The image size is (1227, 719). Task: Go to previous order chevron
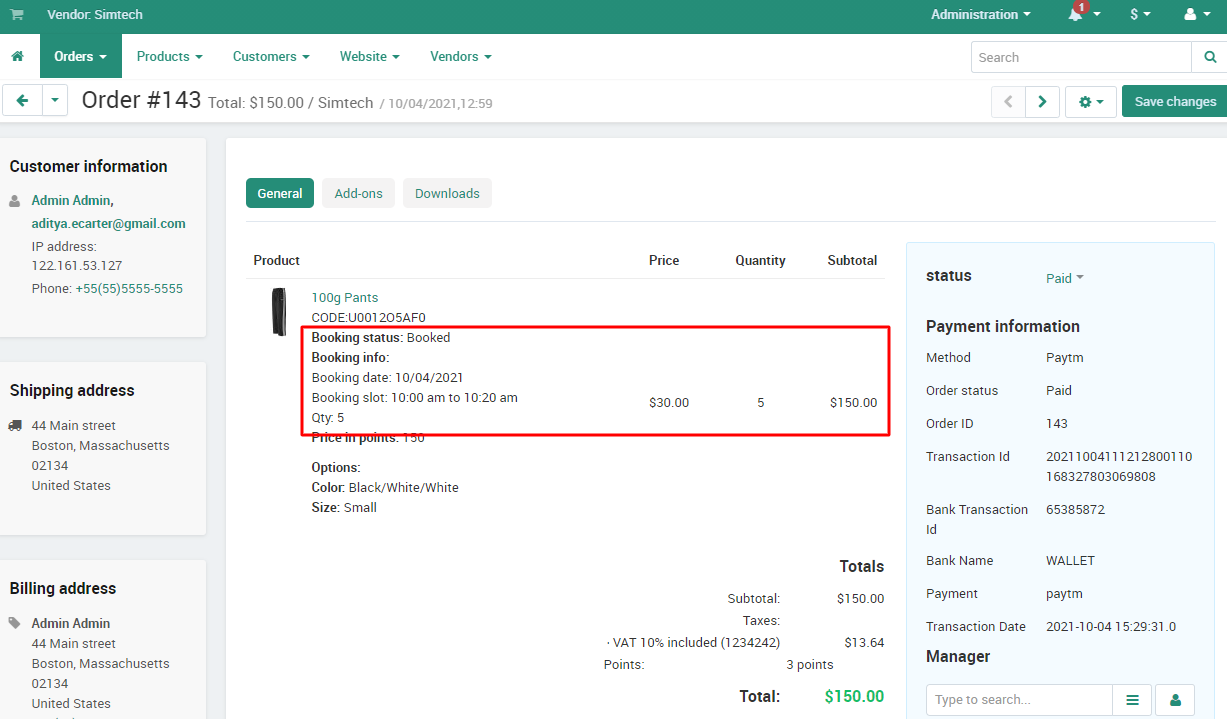(x=1008, y=101)
